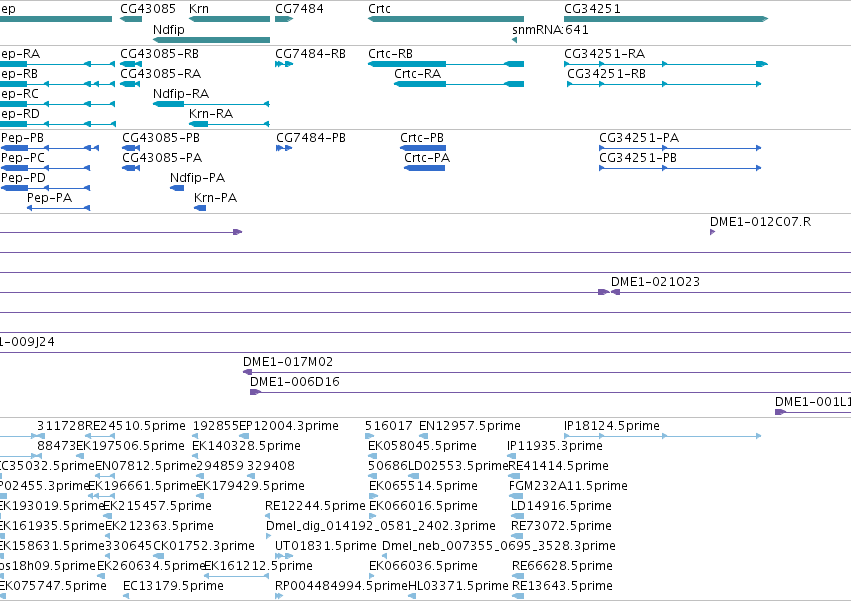Viewport: 851px width, 601px height.
Task: Select protein Pep-PA label
Action: pos(49,198)
